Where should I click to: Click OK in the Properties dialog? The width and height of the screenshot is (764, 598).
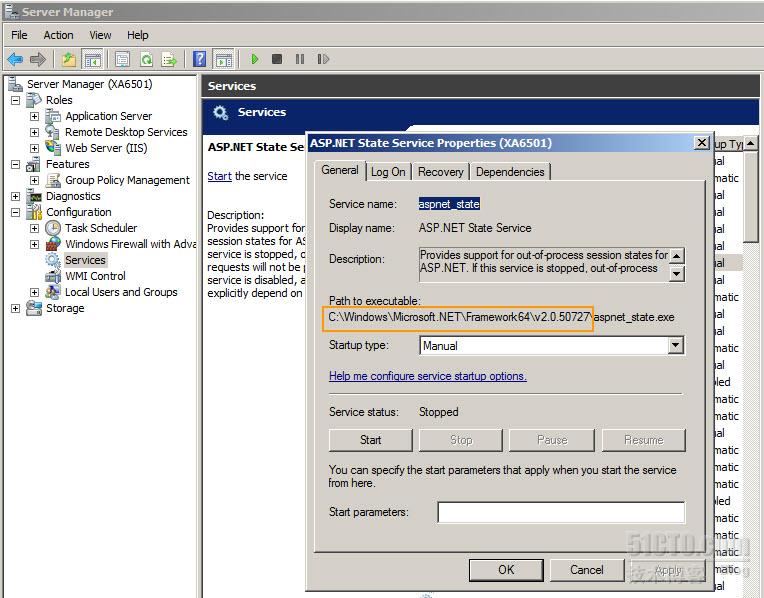click(x=506, y=570)
